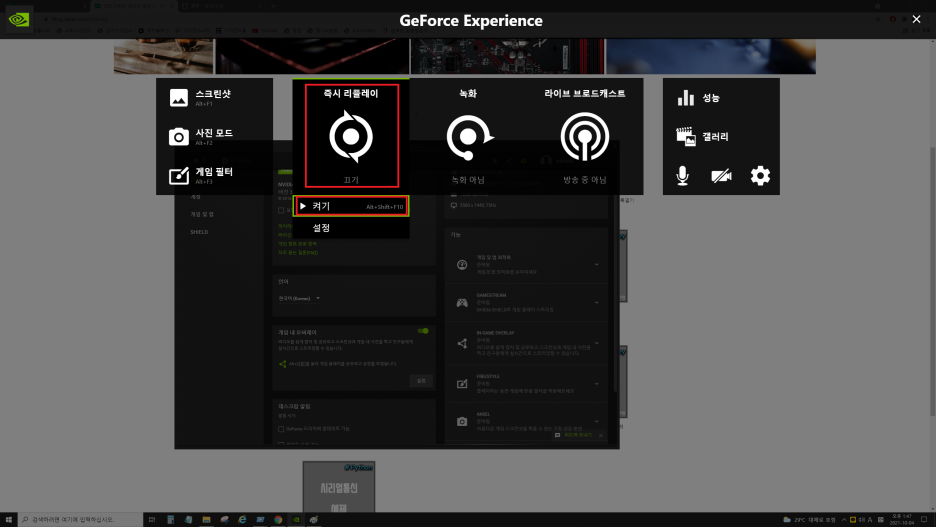Click the 시리얼통신 Python thumbnail
Image resolution: width=936 pixels, height=527 pixels.
(339, 486)
